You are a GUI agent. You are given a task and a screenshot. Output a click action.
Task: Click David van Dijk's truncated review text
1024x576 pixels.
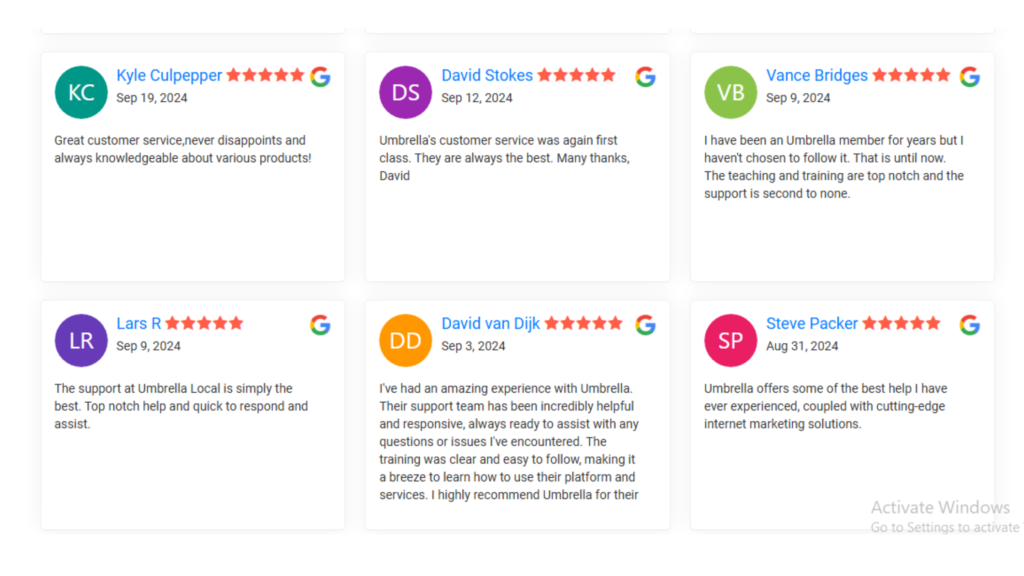point(509,441)
